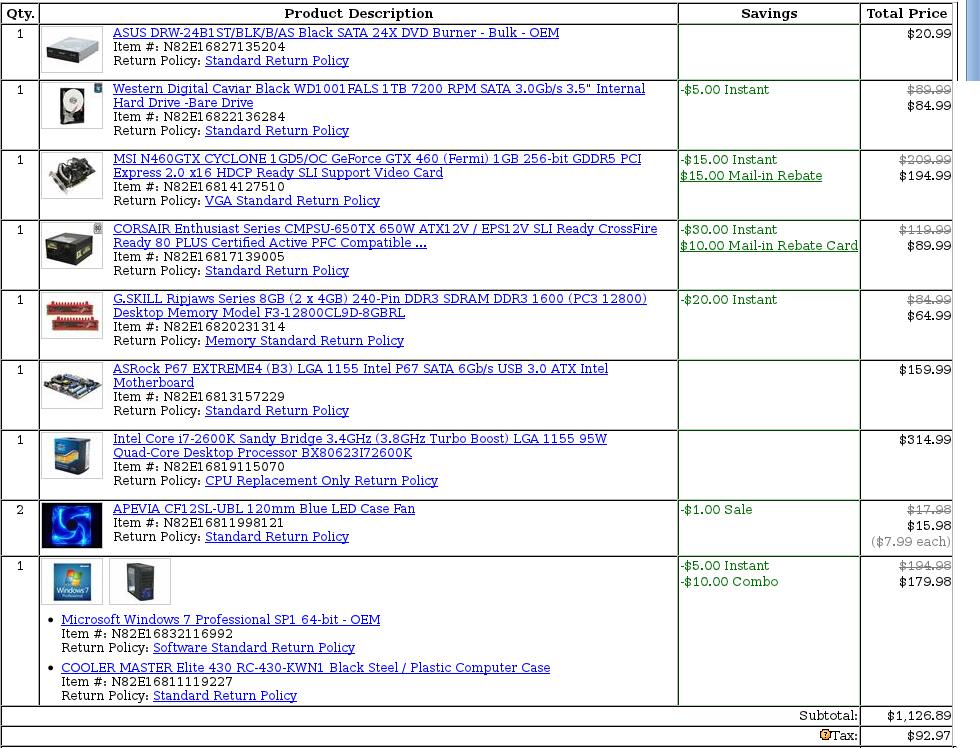980x748 pixels.
Task: Open the ASRock motherboard thumbnail
Action: [x=72, y=386]
